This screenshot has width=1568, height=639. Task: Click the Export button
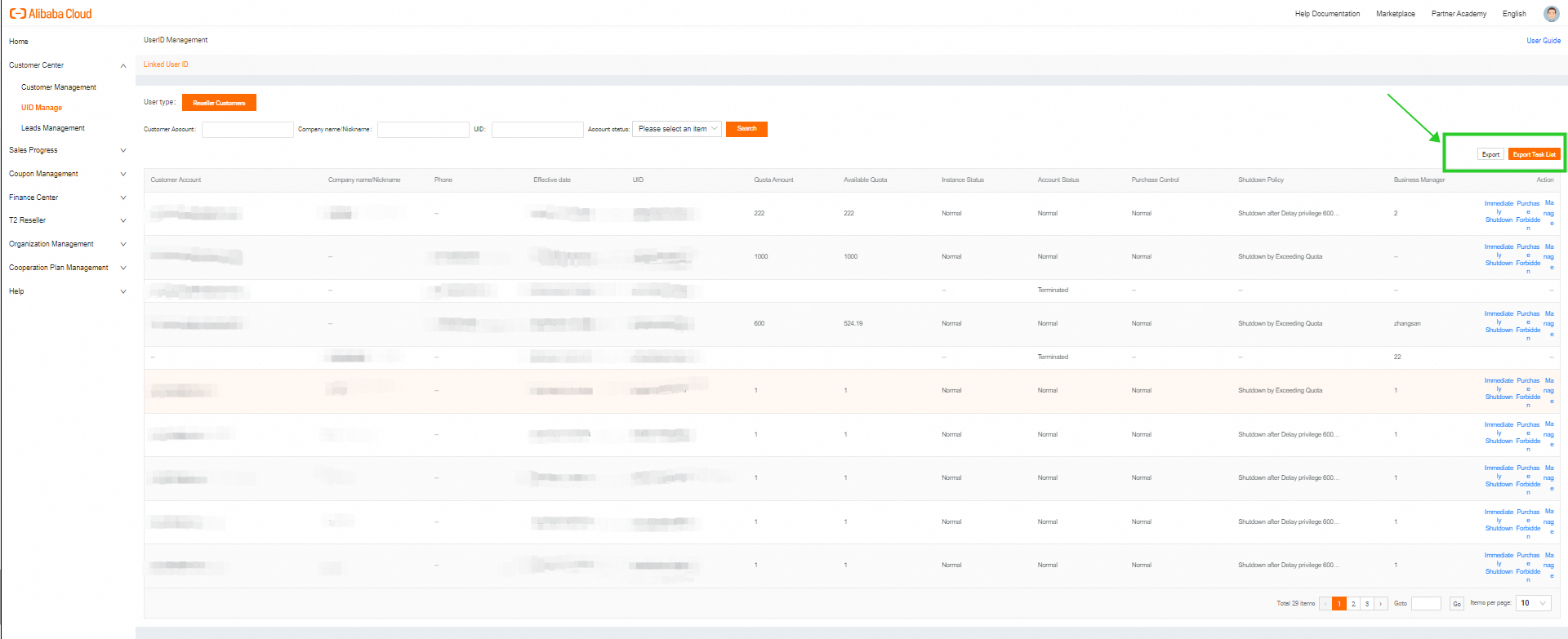(x=1490, y=154)
